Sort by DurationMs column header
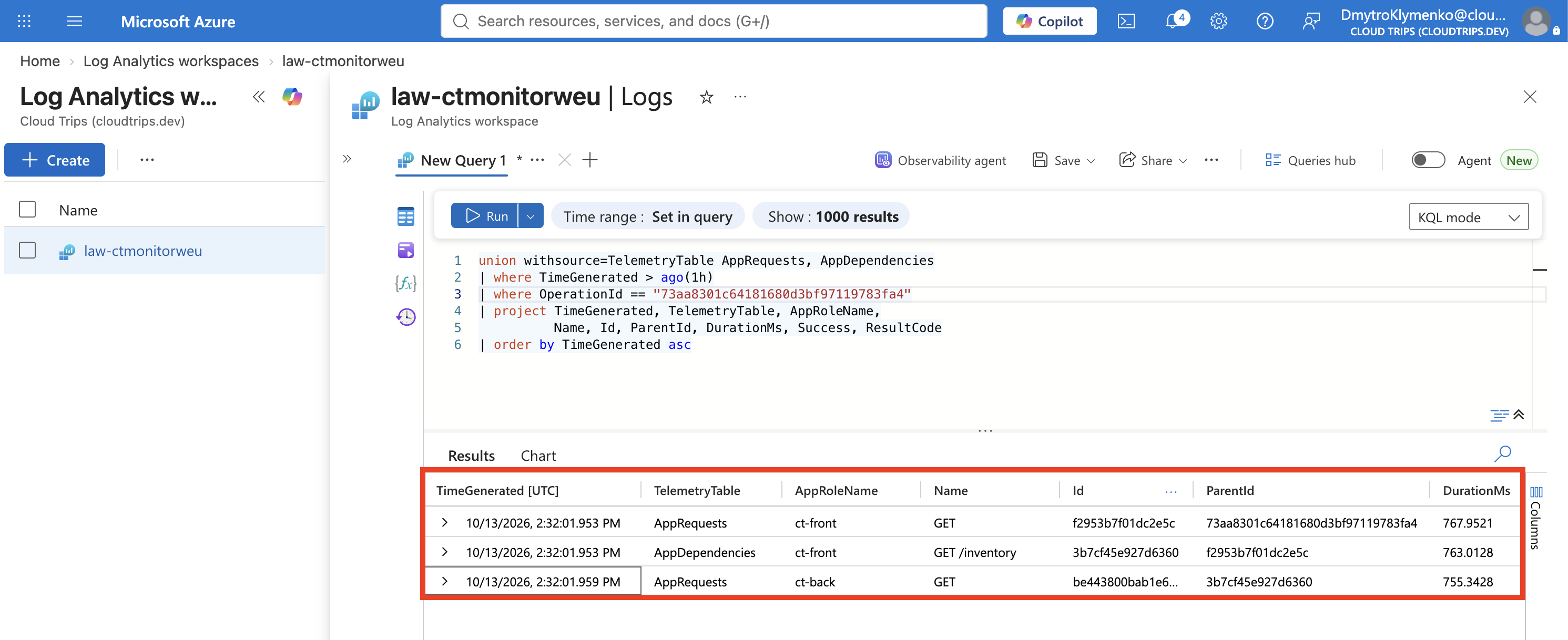Image resolution: width=1568 pixels, height=640 pixels. (1476, 491)
